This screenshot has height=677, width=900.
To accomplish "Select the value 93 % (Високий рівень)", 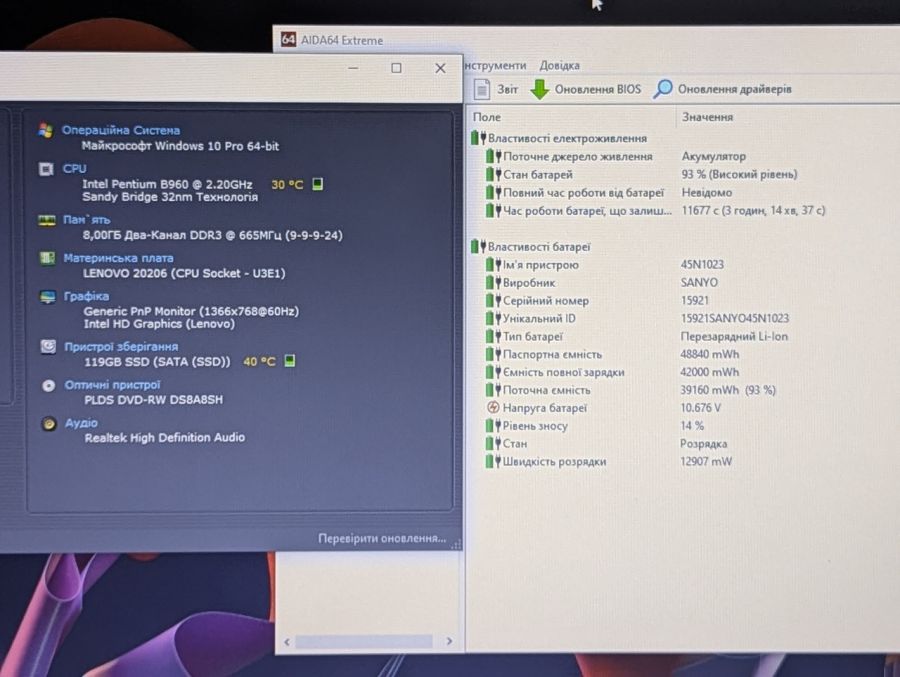I will (x=739, y=174).
